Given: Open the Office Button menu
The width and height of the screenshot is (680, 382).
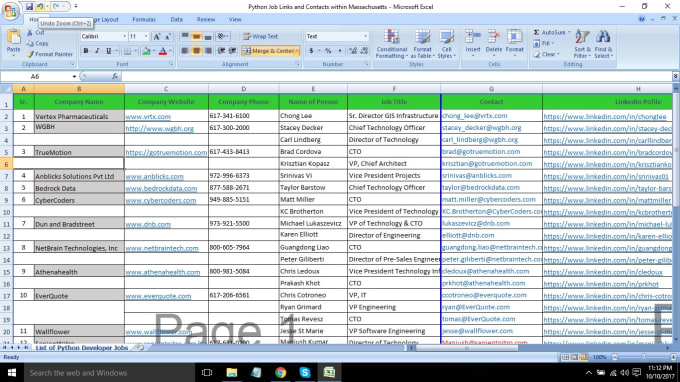Looking at the screenshot, I should point(10,10).
